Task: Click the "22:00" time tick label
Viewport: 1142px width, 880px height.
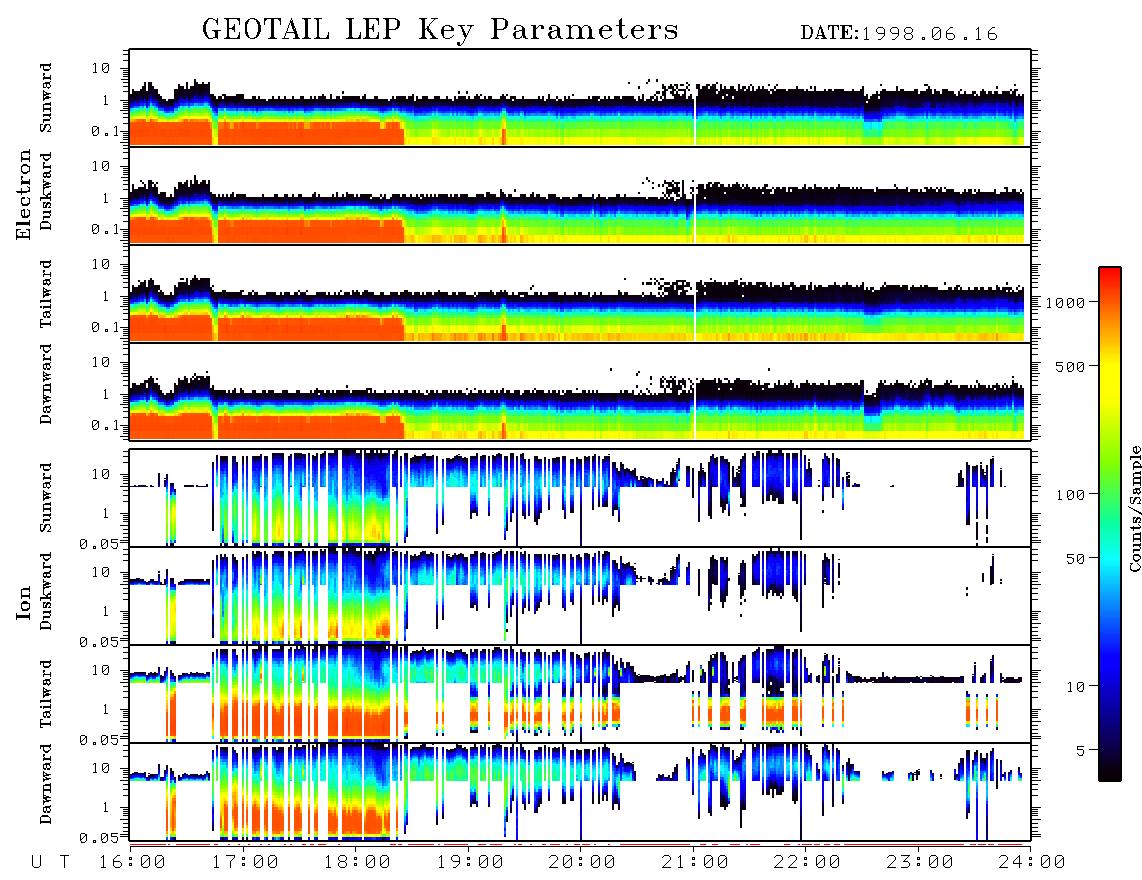Action: tap(807, 862)
